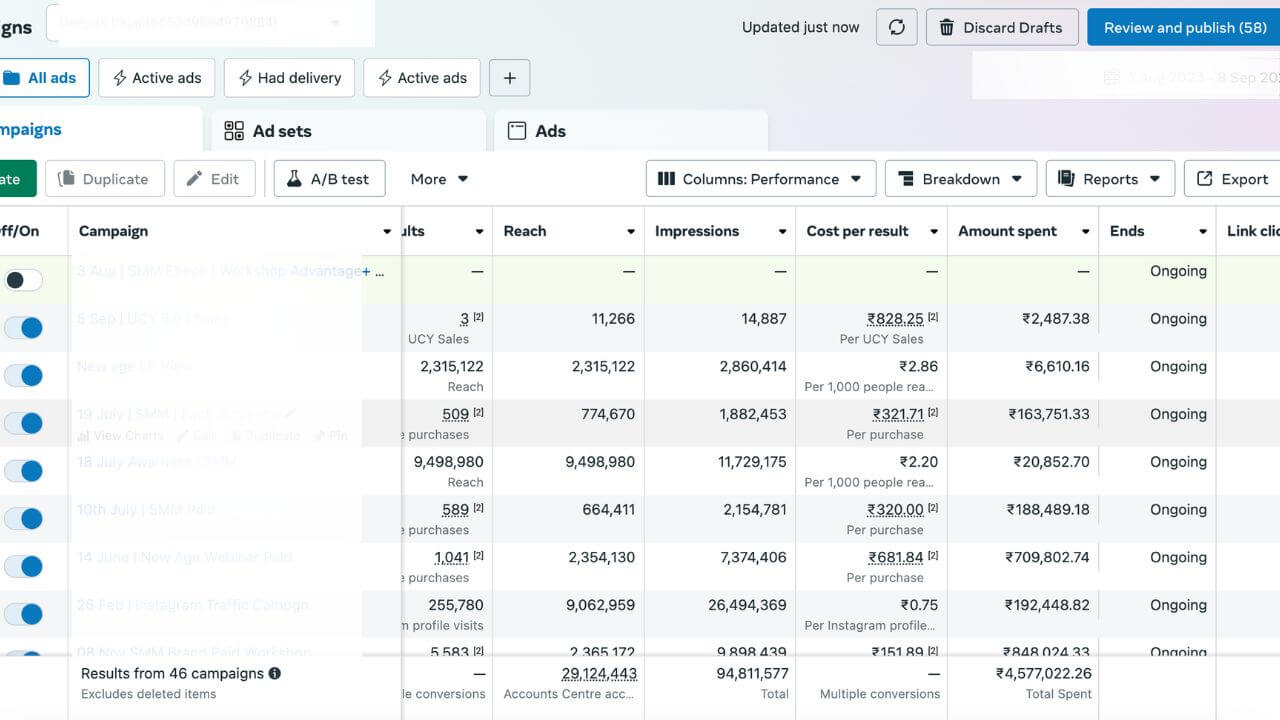Click Discard Drafts trash button
The height and width of the screenshot is (720, 1280).
(x=1002, y=28)
